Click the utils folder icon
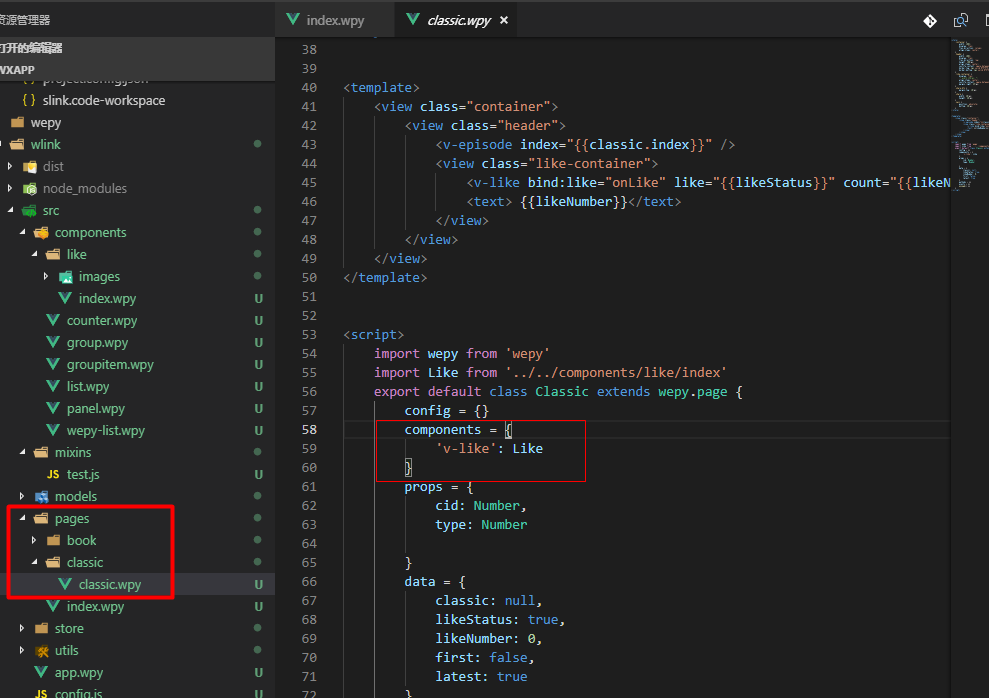 [42, 651]
